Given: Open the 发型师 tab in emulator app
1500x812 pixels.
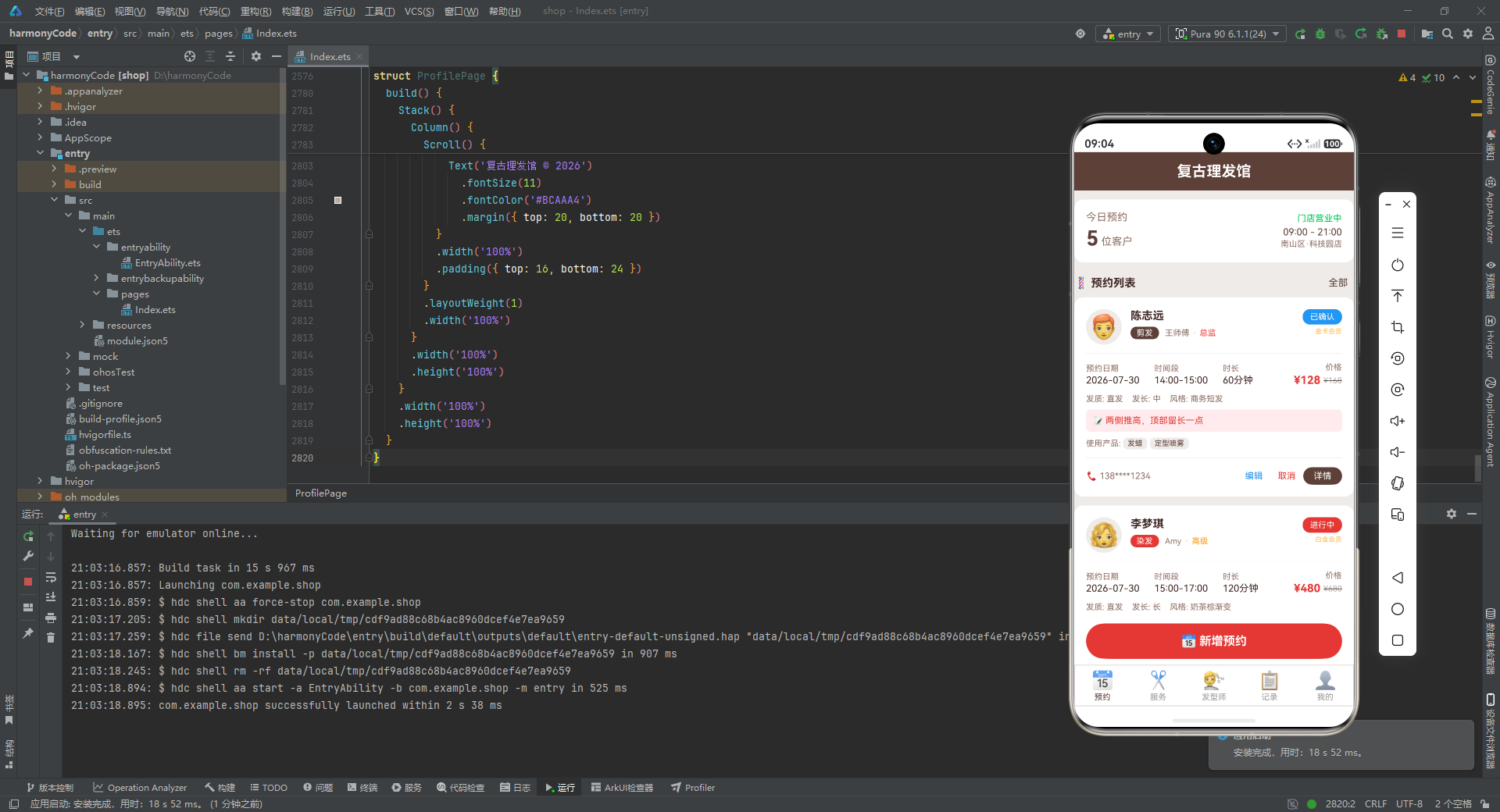Looking at the screenshot, I should pos(1213,686).
